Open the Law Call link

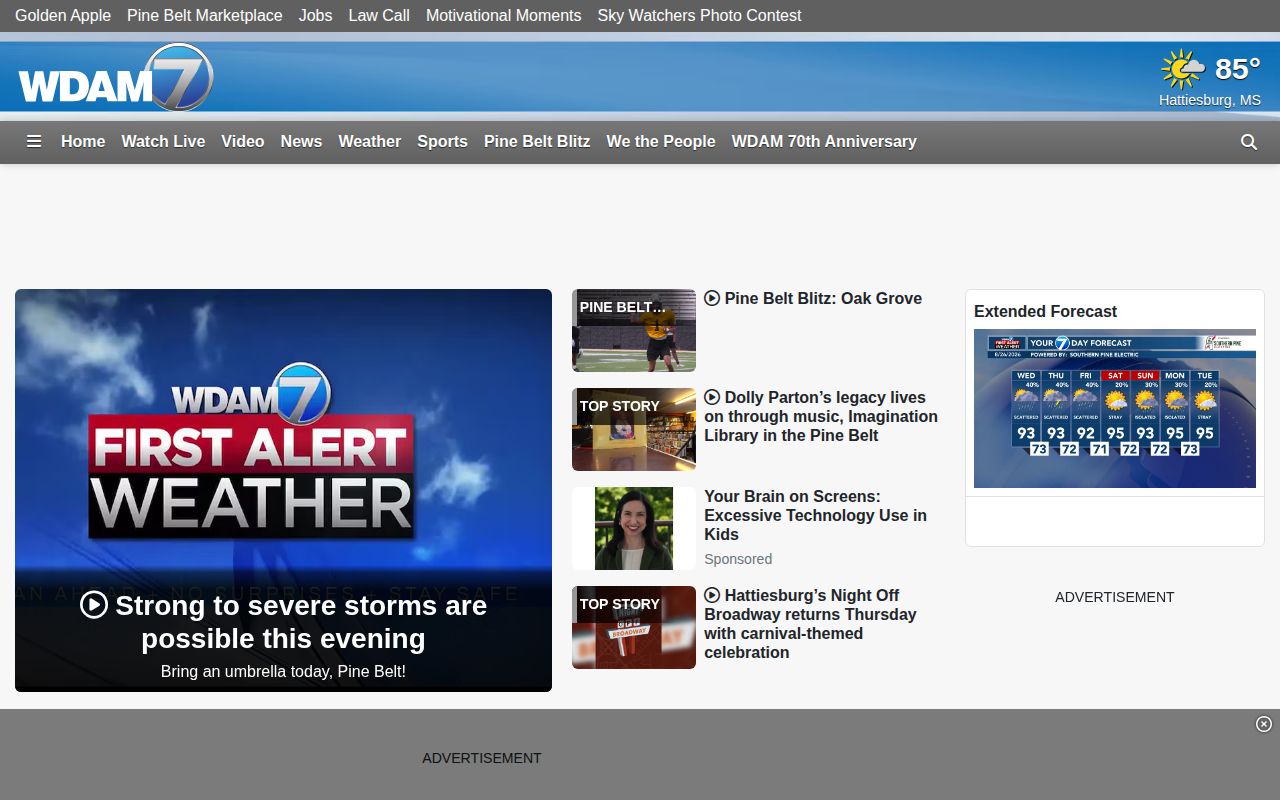coord(379,16)
